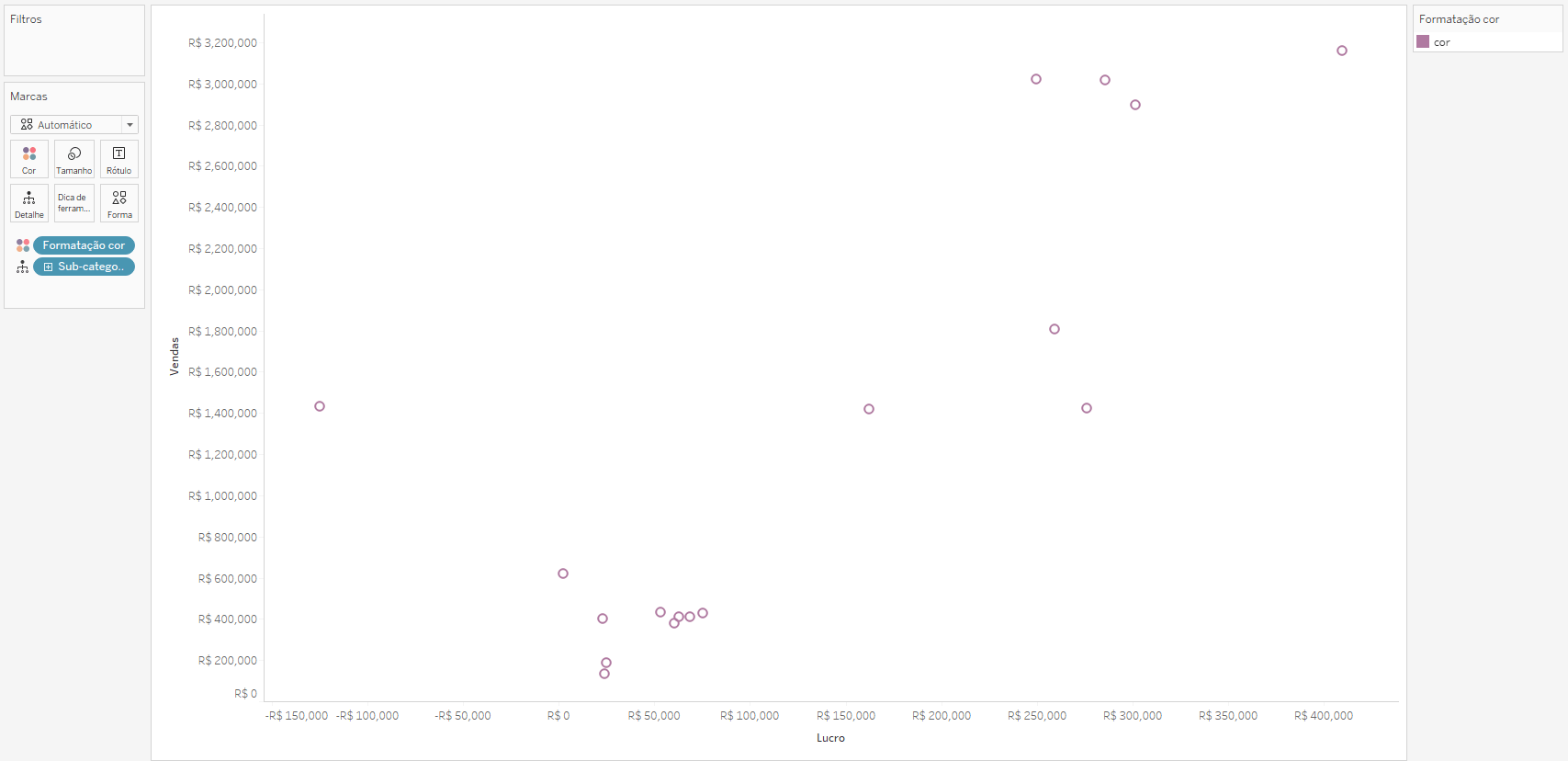Select the mark near R$ 1,800,000 sales
Image resolution: width=1568 pixels, height=761 pixels.
tap(1055, 329)
